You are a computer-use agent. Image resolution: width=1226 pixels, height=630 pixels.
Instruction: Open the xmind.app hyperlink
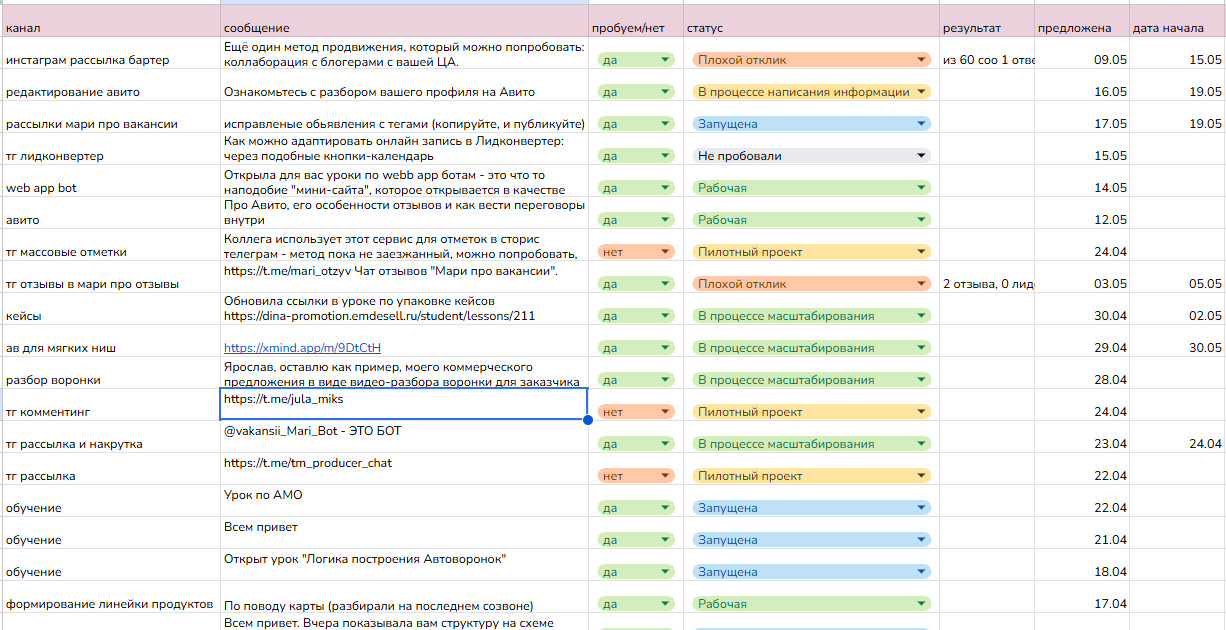pos(302,348)
